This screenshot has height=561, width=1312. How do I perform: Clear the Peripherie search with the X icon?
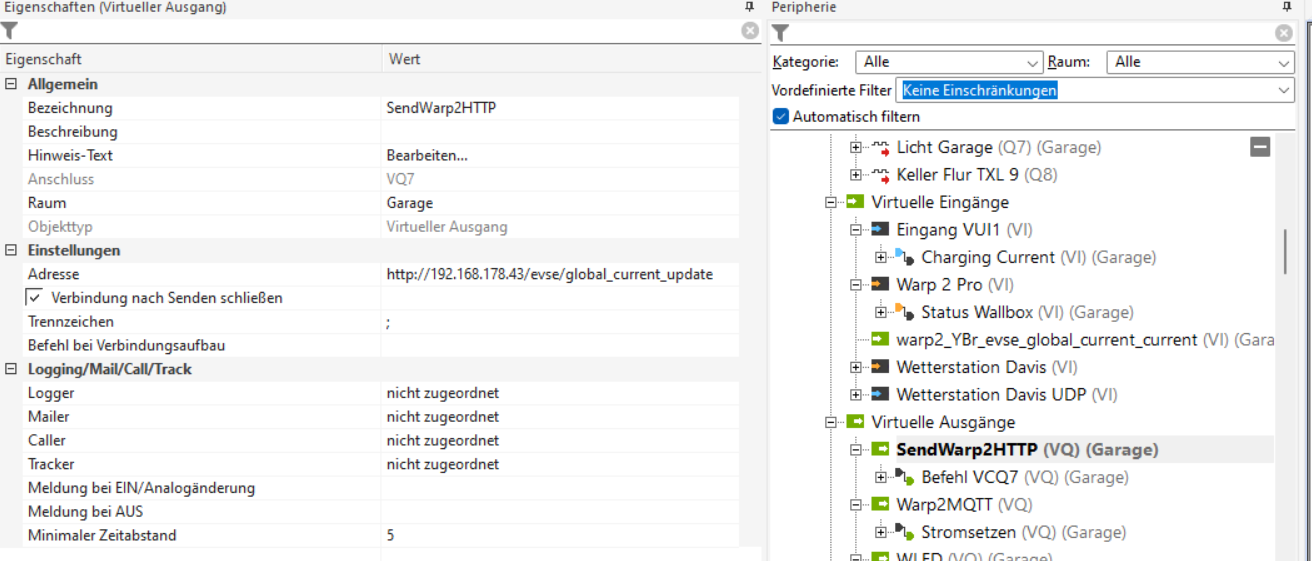click(1284, 33)
